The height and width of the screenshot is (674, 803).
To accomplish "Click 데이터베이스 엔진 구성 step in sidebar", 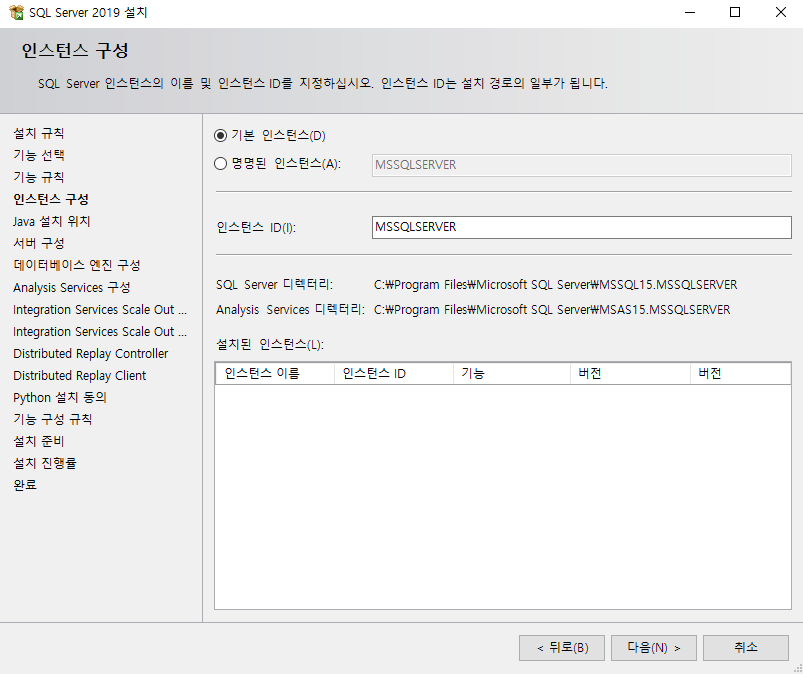I will pos(77,265).
